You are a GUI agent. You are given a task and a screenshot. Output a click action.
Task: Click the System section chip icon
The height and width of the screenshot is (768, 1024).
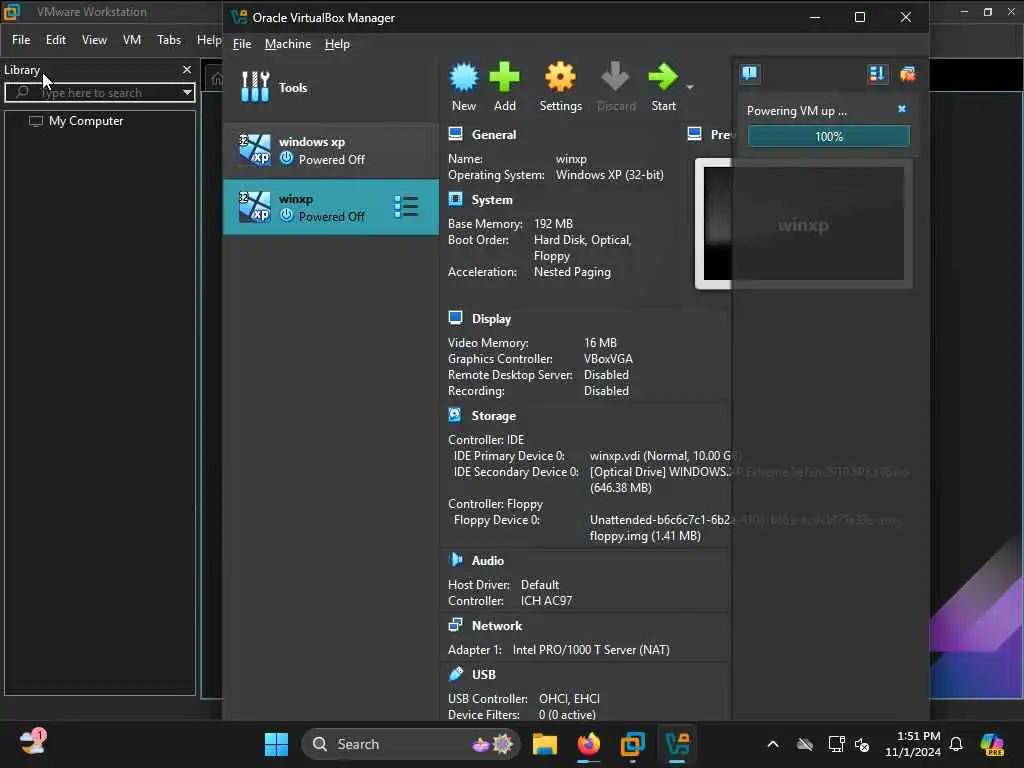coord(455,199)
